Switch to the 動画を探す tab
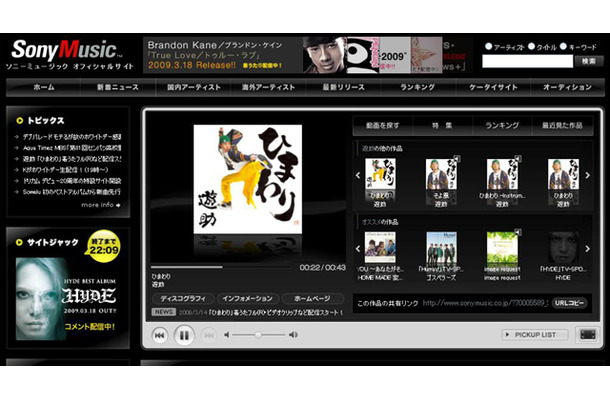 [x=382, y=125]
